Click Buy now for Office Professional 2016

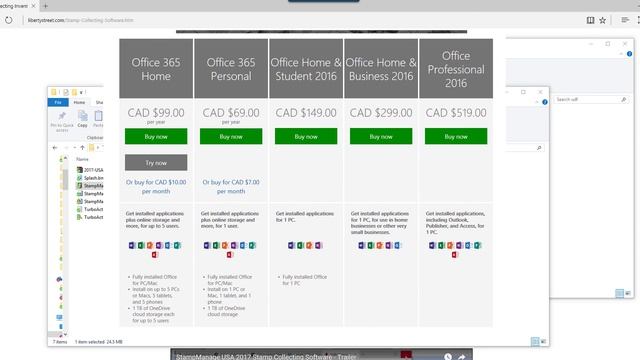coord(456,136)
